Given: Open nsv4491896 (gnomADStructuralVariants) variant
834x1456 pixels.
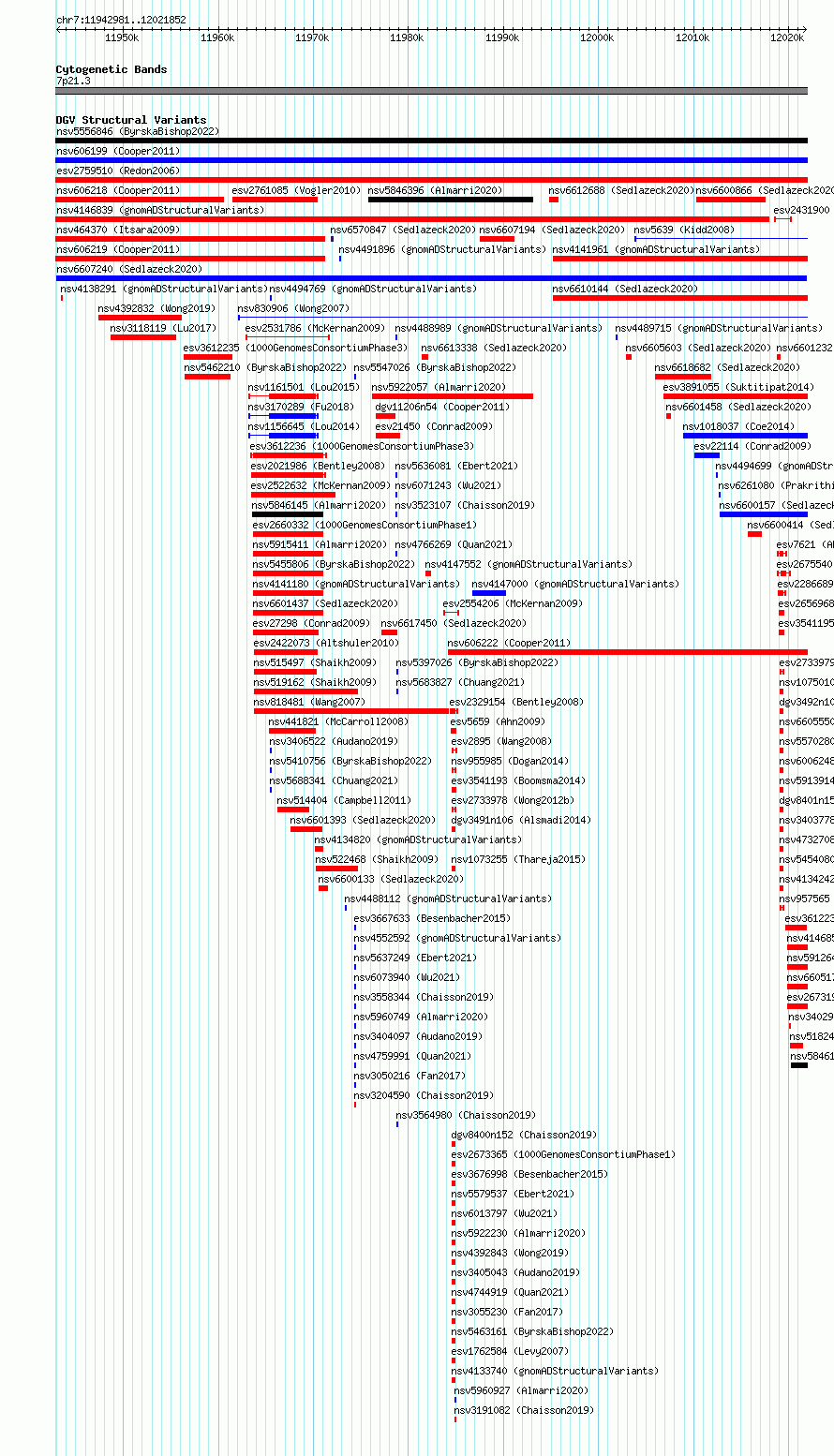Looking at the screenshot, I should coord(442,250).
